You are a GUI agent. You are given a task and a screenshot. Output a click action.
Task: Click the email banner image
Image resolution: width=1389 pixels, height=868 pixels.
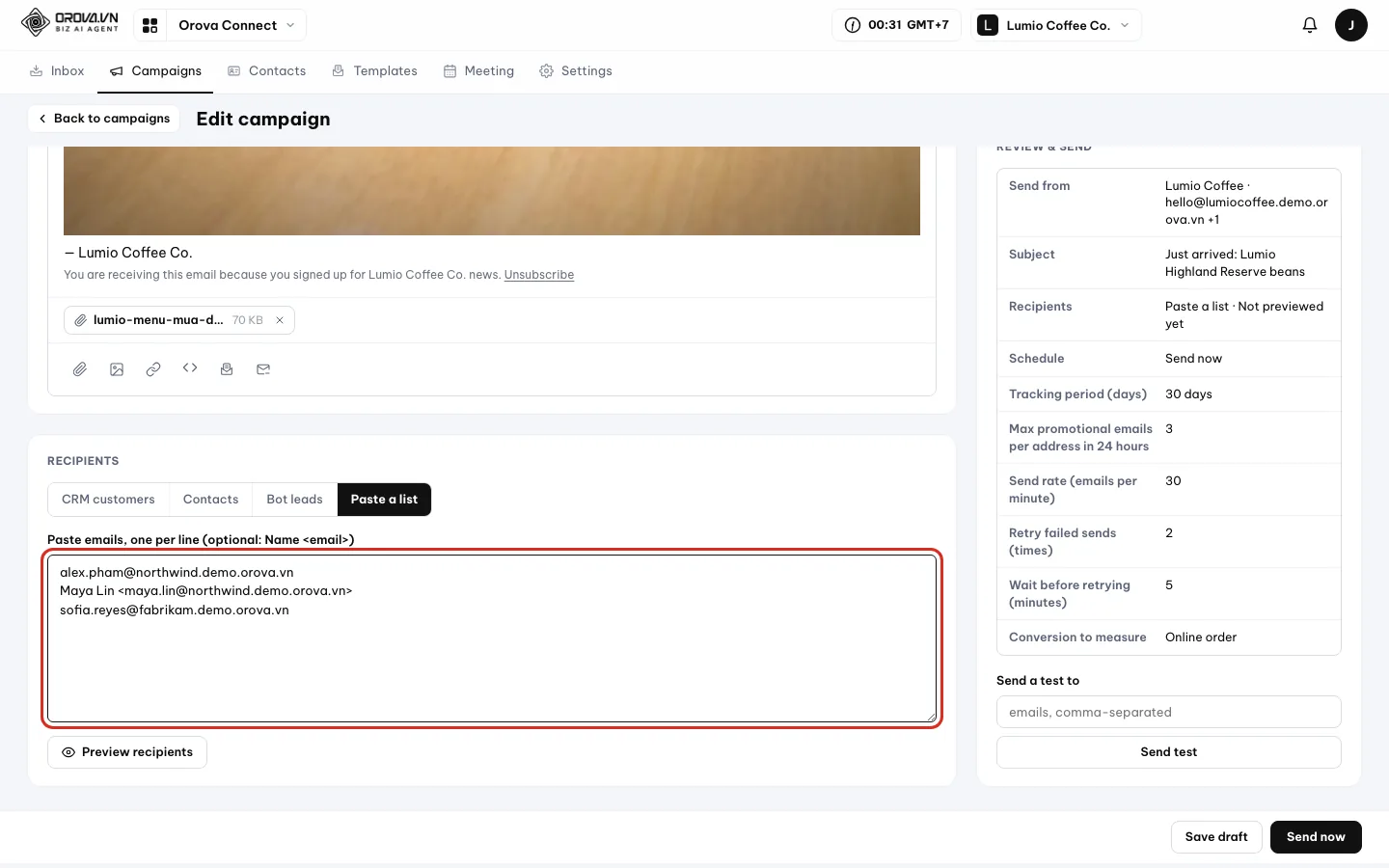(492, 191)
